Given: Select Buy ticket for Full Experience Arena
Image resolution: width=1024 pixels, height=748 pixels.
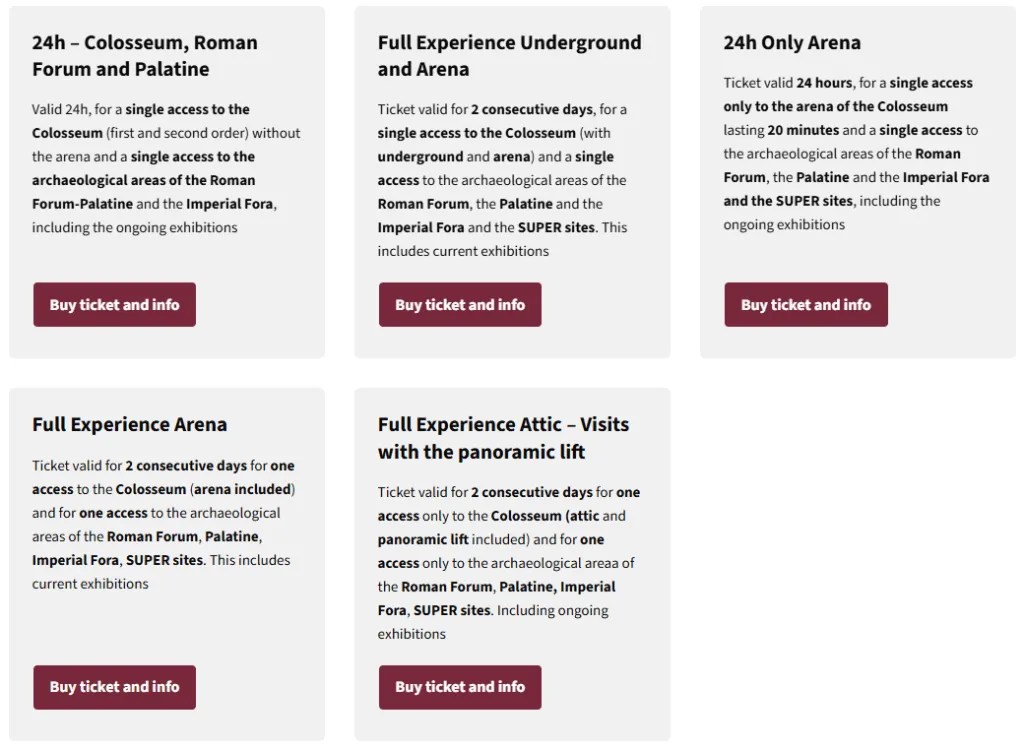Looking at the screenshot, I should [x=114, y=687].
